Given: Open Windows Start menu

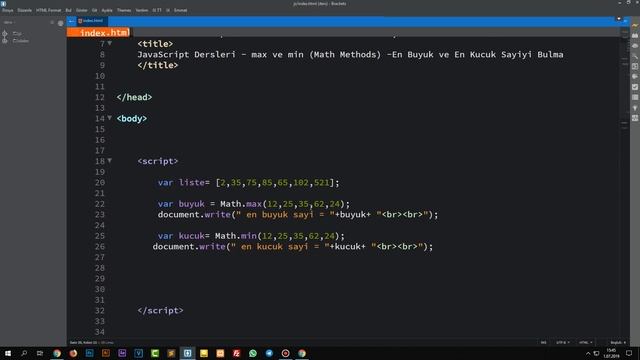Looking at the screenshot, I should coord(8,353).
